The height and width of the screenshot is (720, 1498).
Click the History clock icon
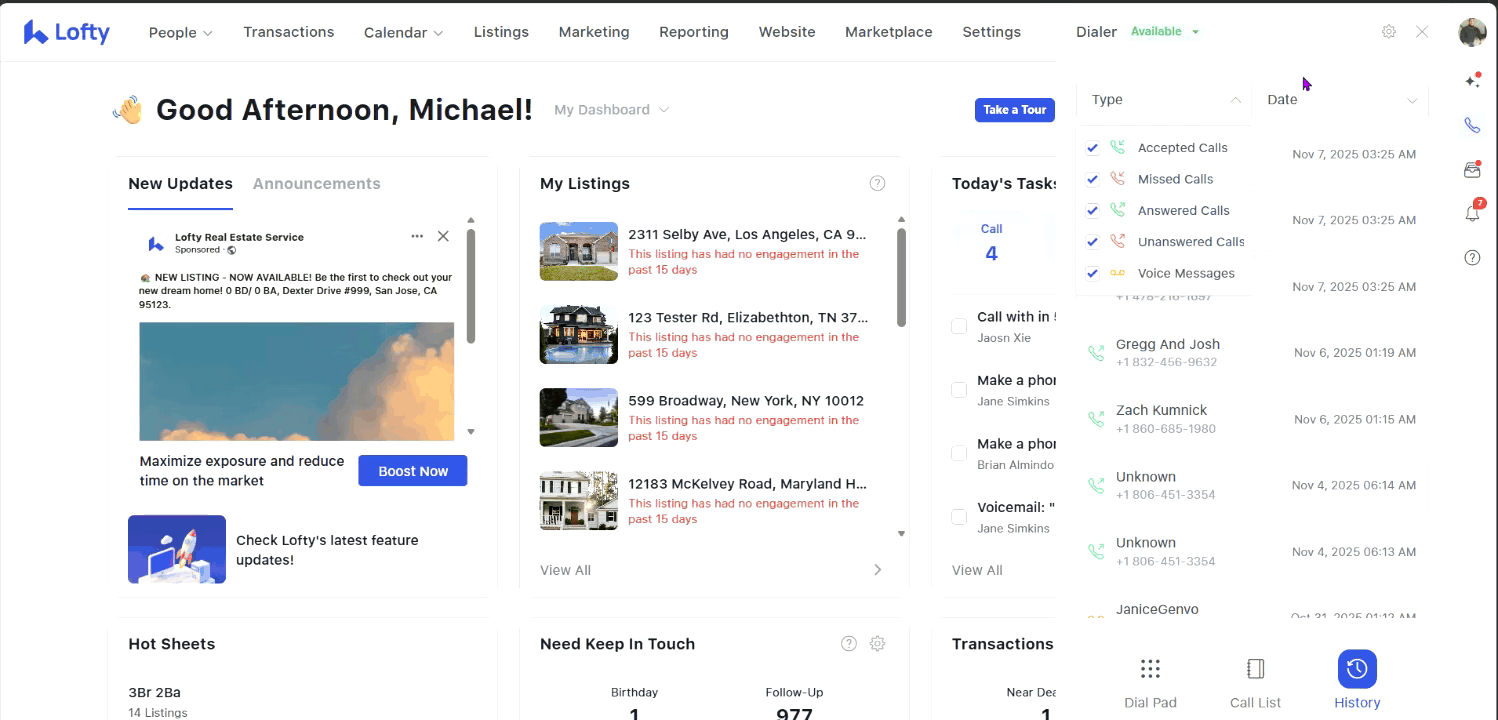pyautogui.click(x=1357, y=669)
